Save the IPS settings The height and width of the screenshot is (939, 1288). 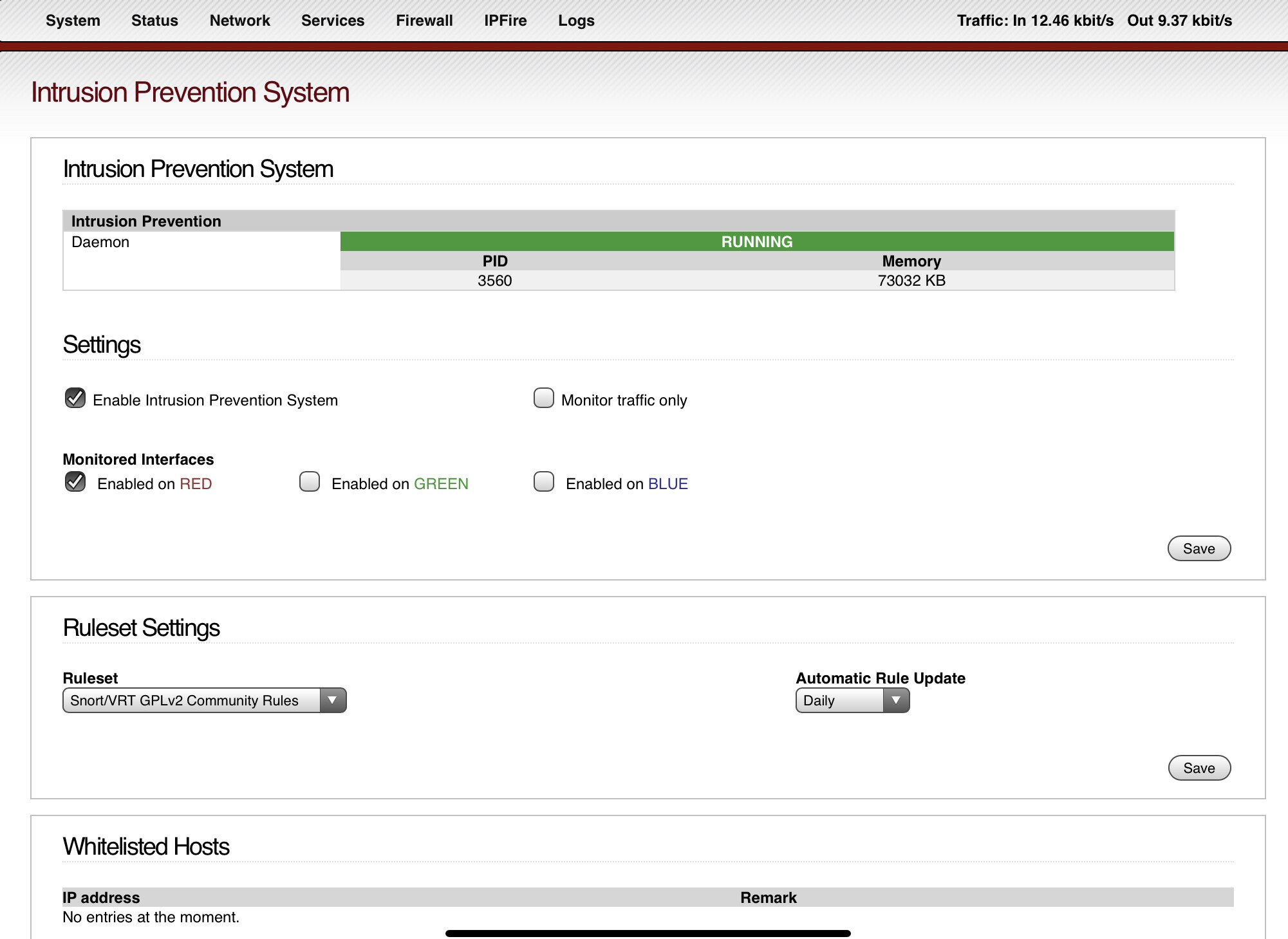[x=1199, y=549]
